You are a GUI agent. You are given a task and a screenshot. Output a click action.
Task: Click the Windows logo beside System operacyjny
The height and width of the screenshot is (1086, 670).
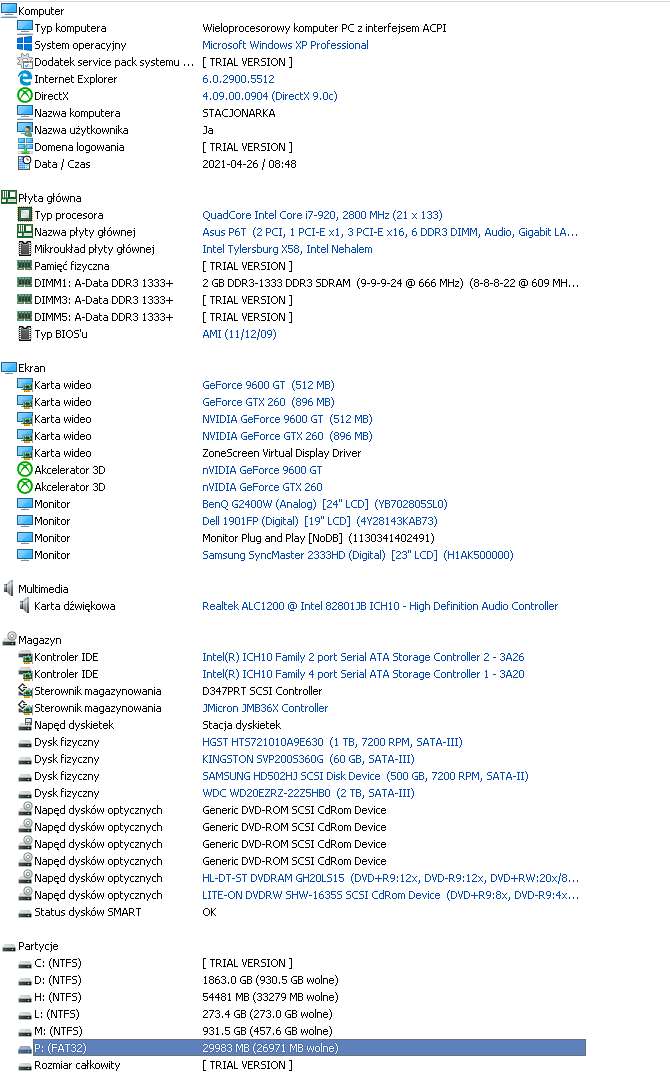[x=25, y=44]
